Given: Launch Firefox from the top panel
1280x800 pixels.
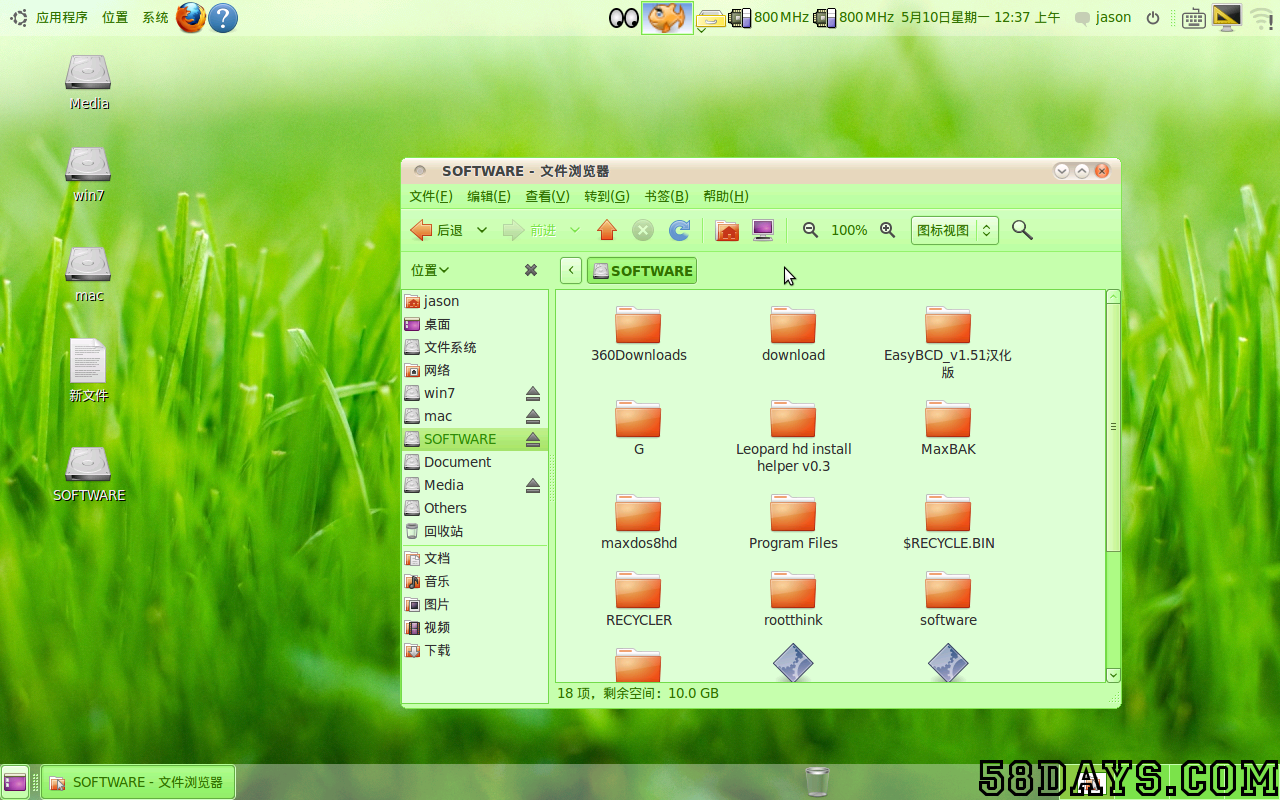Looking at the screenshot, I should click(x=191, y=17).
